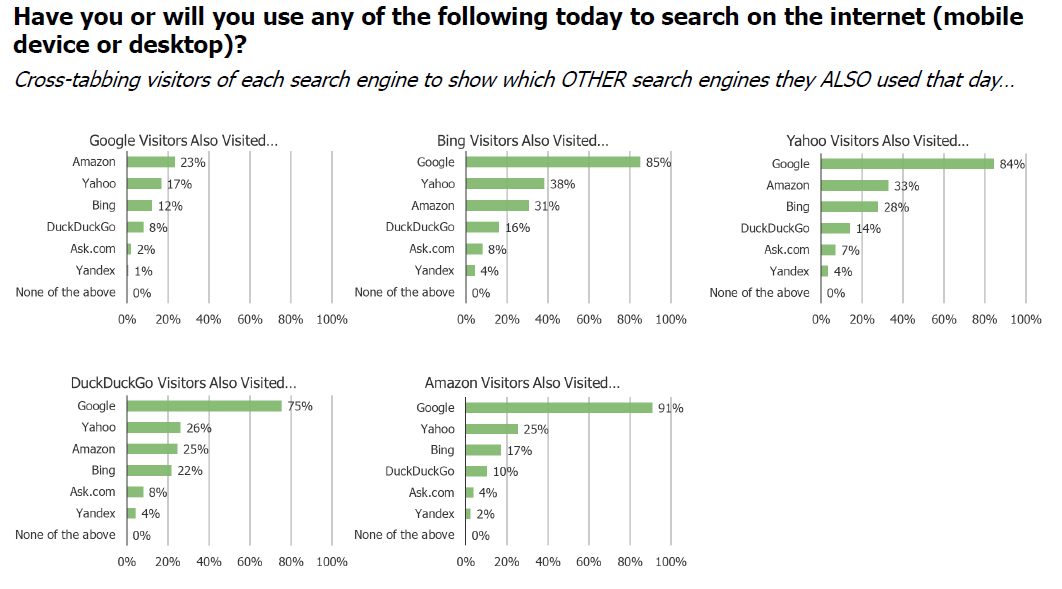Select the 'Amazon Visitors Also Visited…' title
Image resolution: width=1062 pixels, height=589 pixels.
pos(522,383)
